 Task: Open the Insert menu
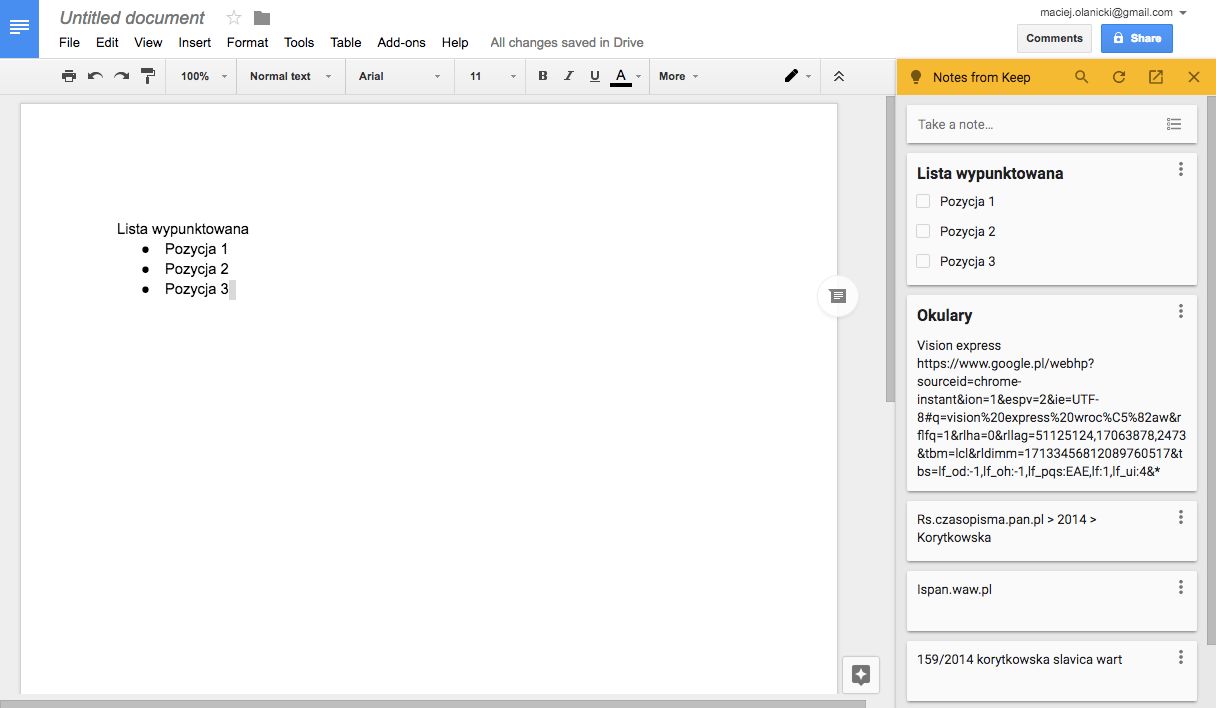tap(194, 42)
